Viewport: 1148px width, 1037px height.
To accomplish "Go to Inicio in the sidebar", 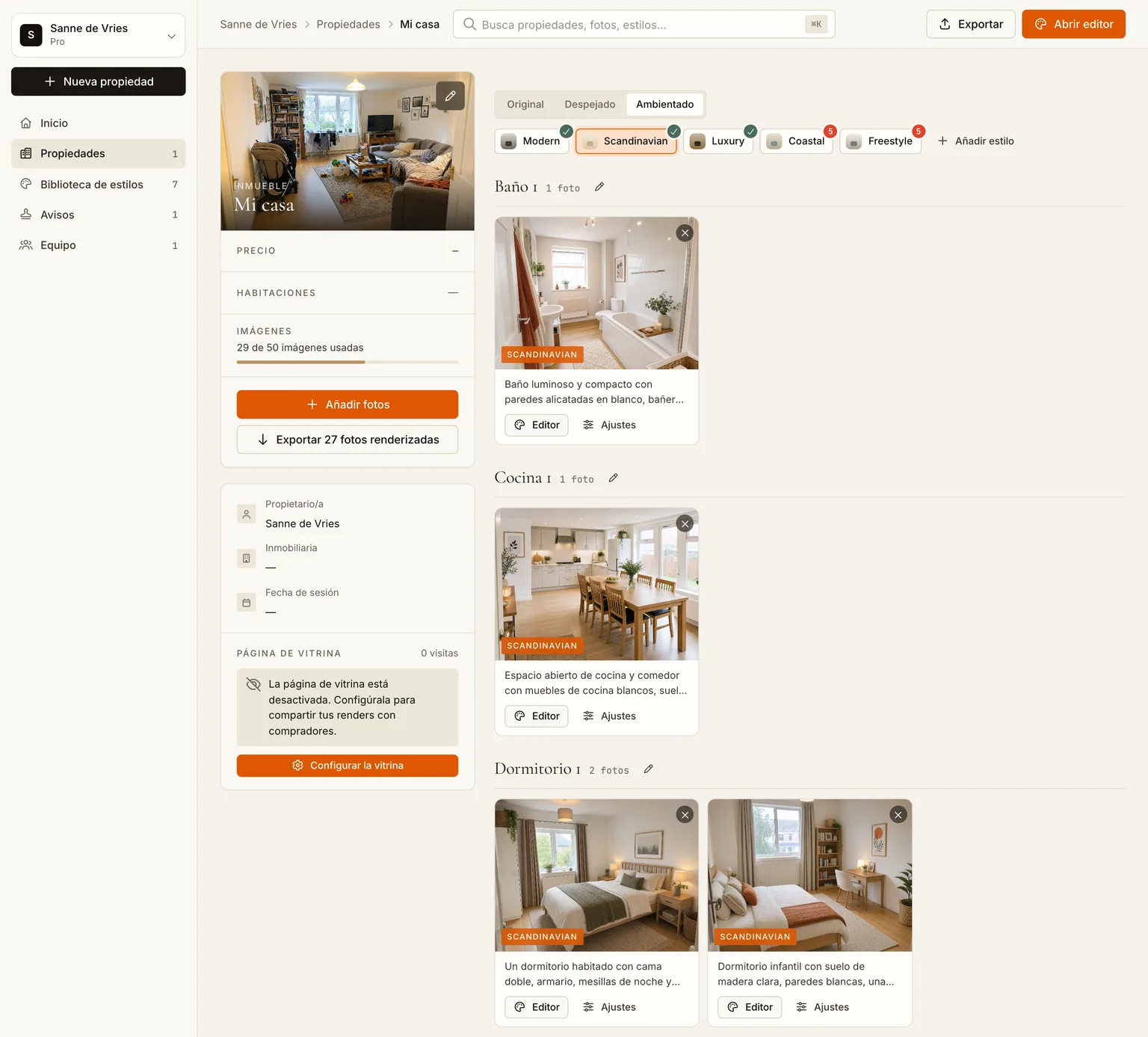I will click(x=98, y=123).
